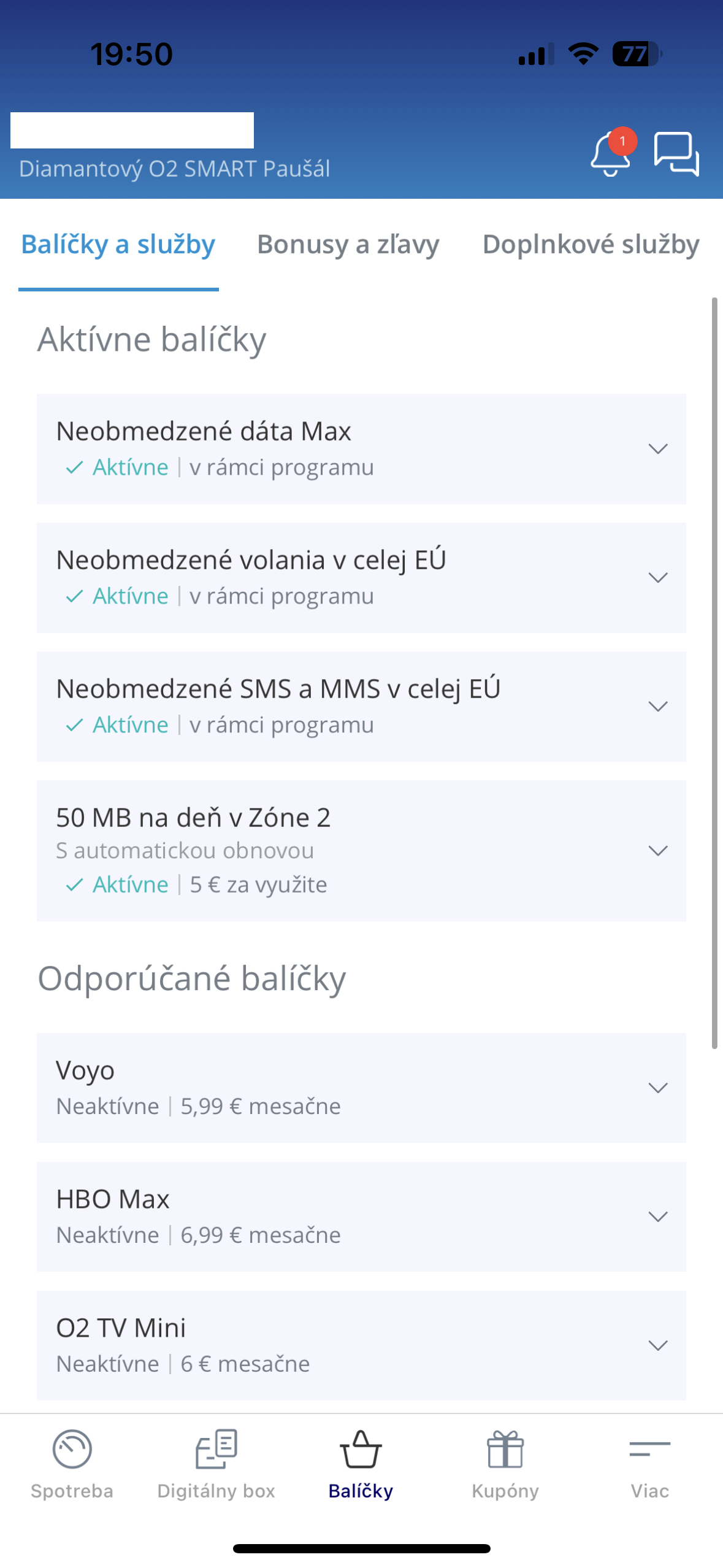The image size is (723, 1568).
Task: Expand the HBO Max package details
Action: pyautogui.click(x=657, y=1217)
